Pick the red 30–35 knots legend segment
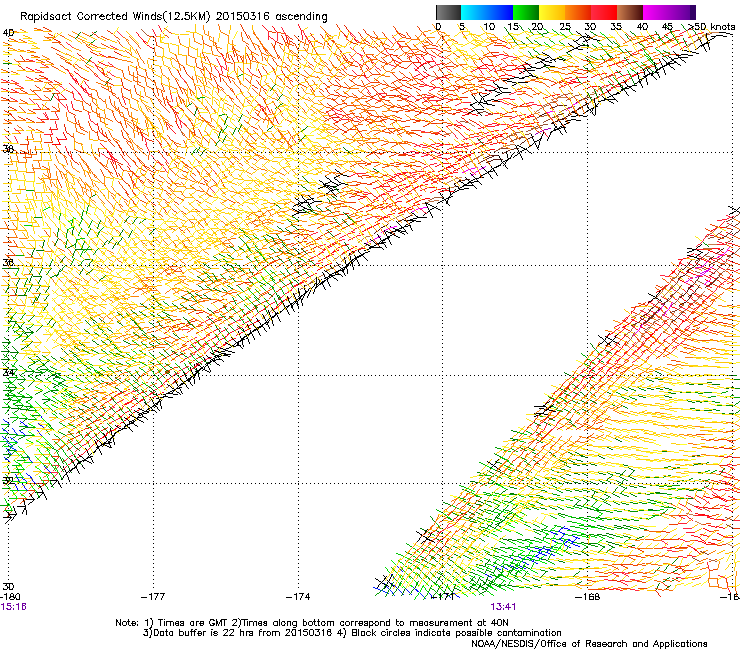The image size is (740, 650). [x=604, y=12]
